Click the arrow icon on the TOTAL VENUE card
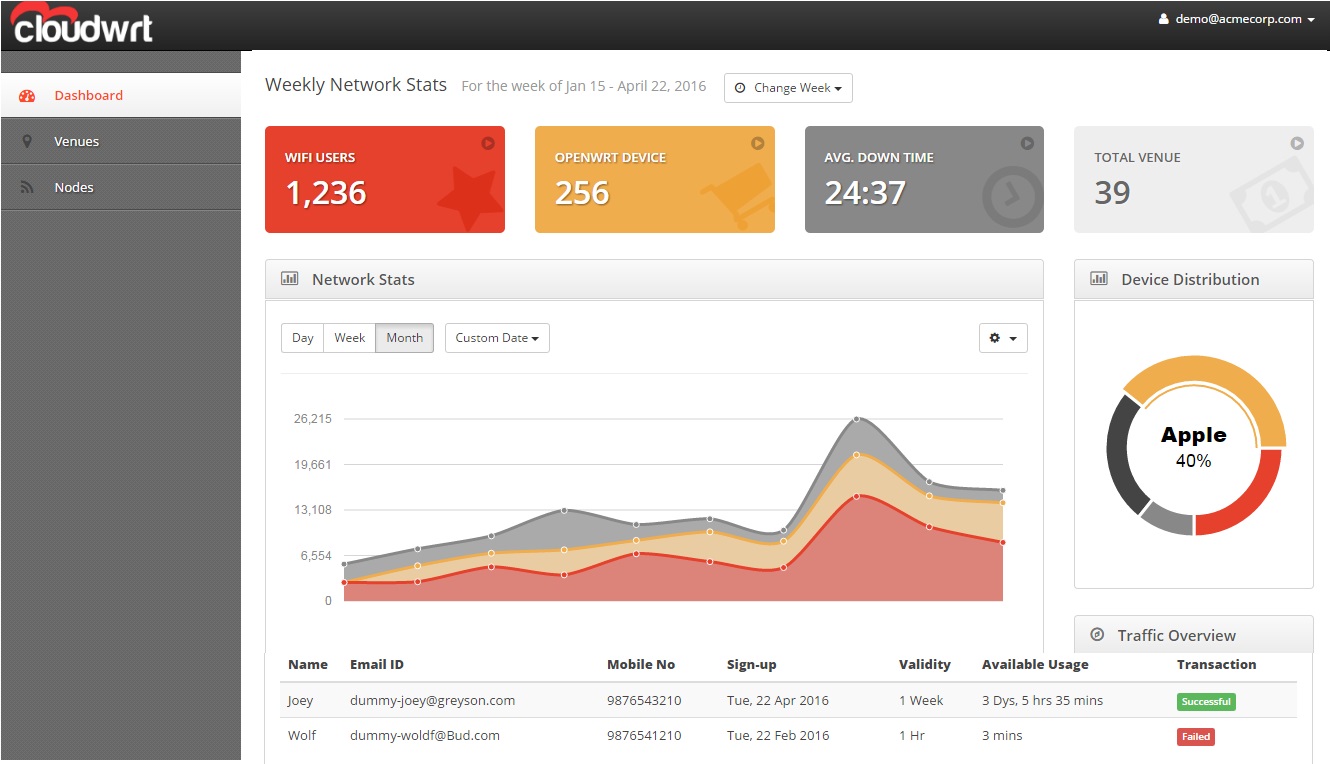1330x764 pixels. 1297,143
